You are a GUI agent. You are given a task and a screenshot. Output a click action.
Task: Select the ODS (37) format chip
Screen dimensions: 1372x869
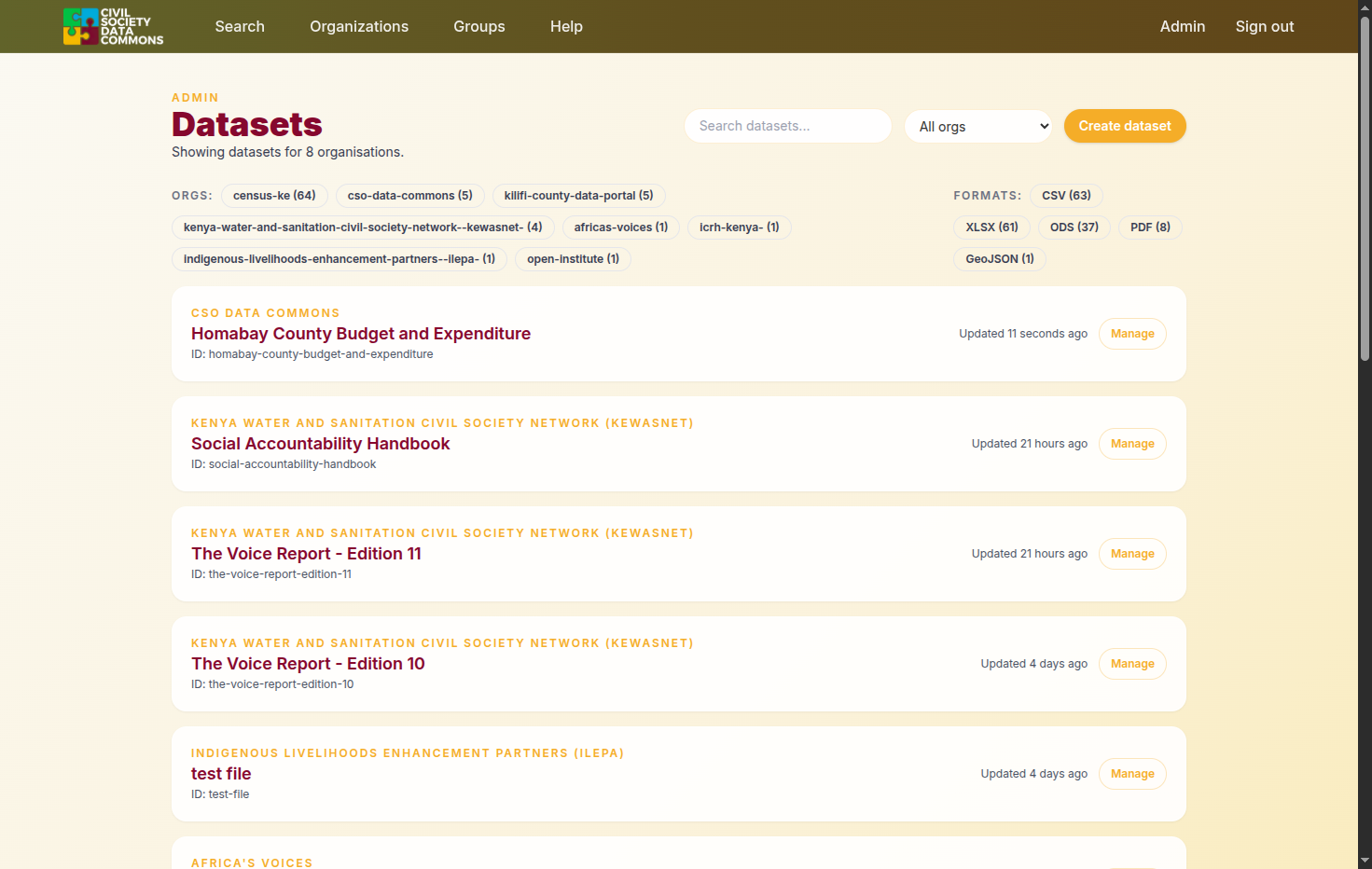coord(1074,228)
